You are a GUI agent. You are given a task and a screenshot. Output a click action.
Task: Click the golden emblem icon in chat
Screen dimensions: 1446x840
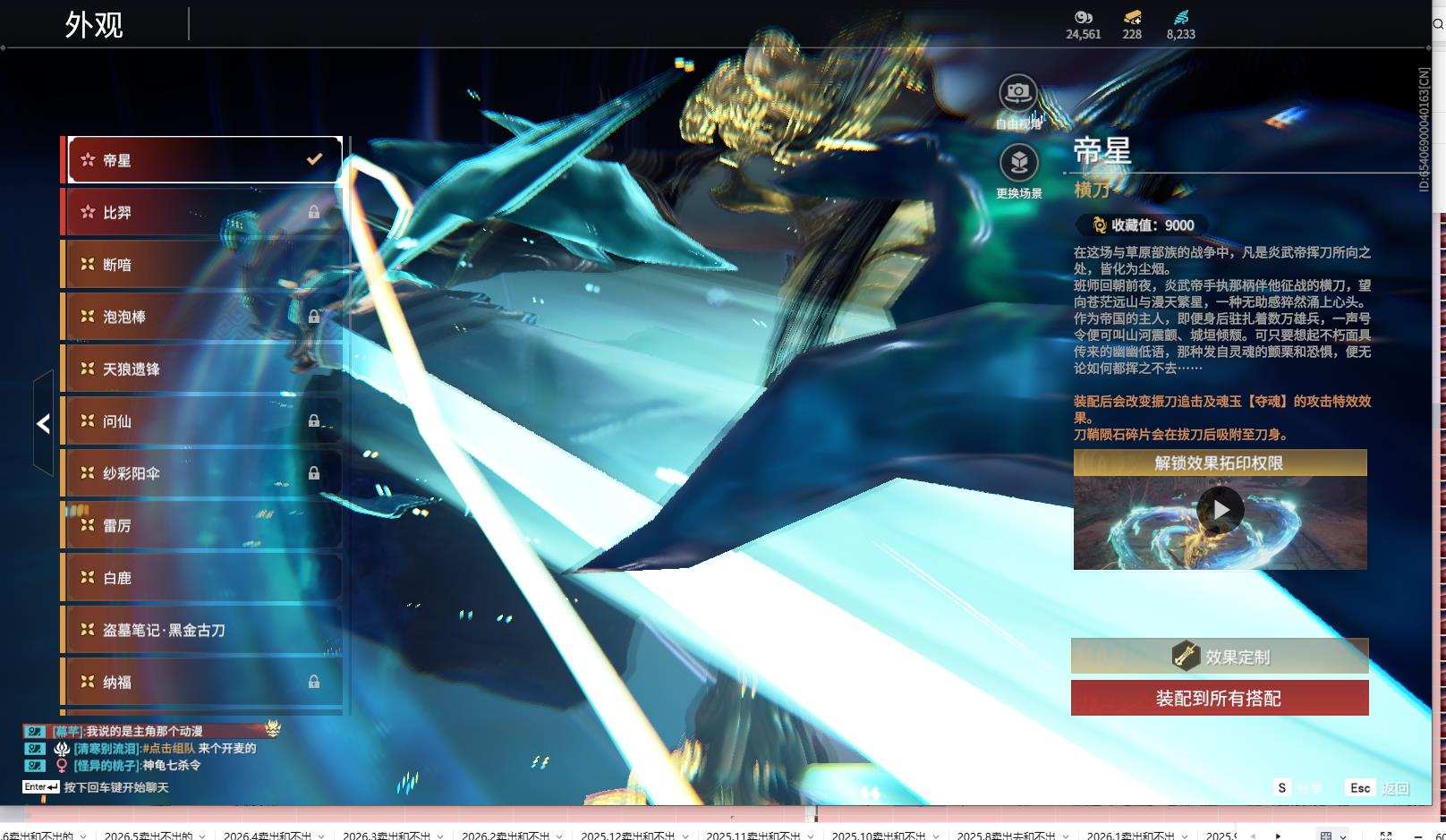pos(273,728)
